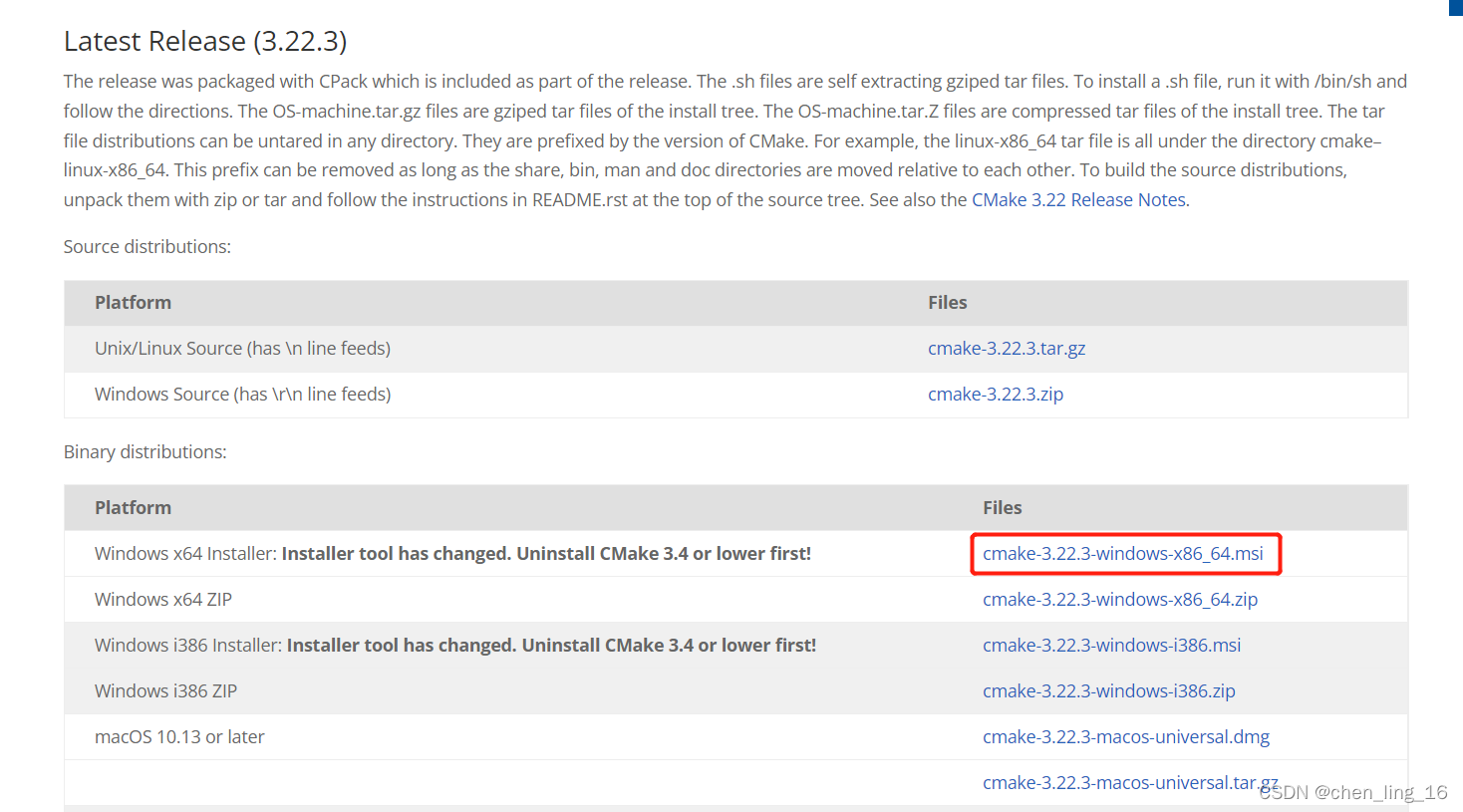Click the Windows i386 ZIP platform cell
The height and width of the screenshot is (812, 1463).
tap(165, 691)
